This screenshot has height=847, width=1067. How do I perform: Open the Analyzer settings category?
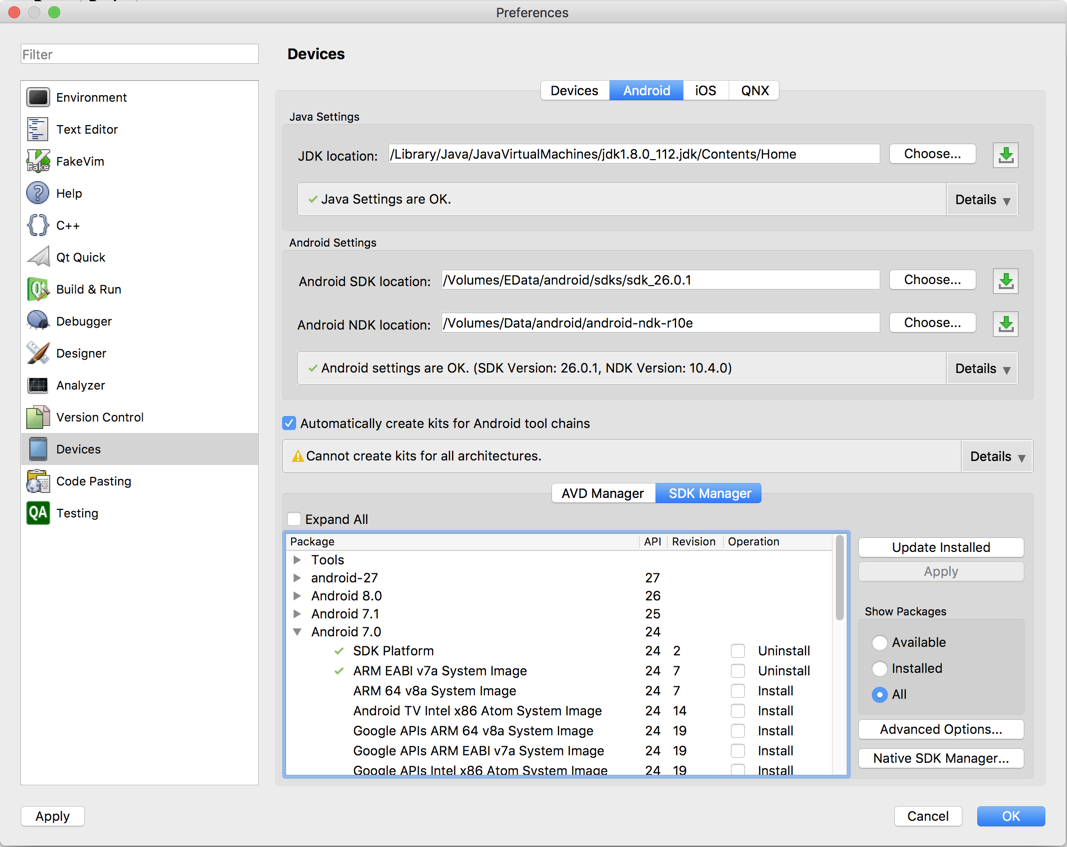[x=80, y=385]
